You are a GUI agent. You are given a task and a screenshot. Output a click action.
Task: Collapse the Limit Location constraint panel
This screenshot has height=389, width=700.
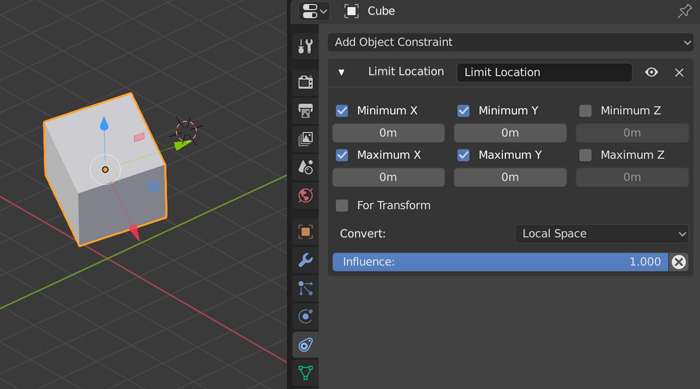[x=342, y=72]
